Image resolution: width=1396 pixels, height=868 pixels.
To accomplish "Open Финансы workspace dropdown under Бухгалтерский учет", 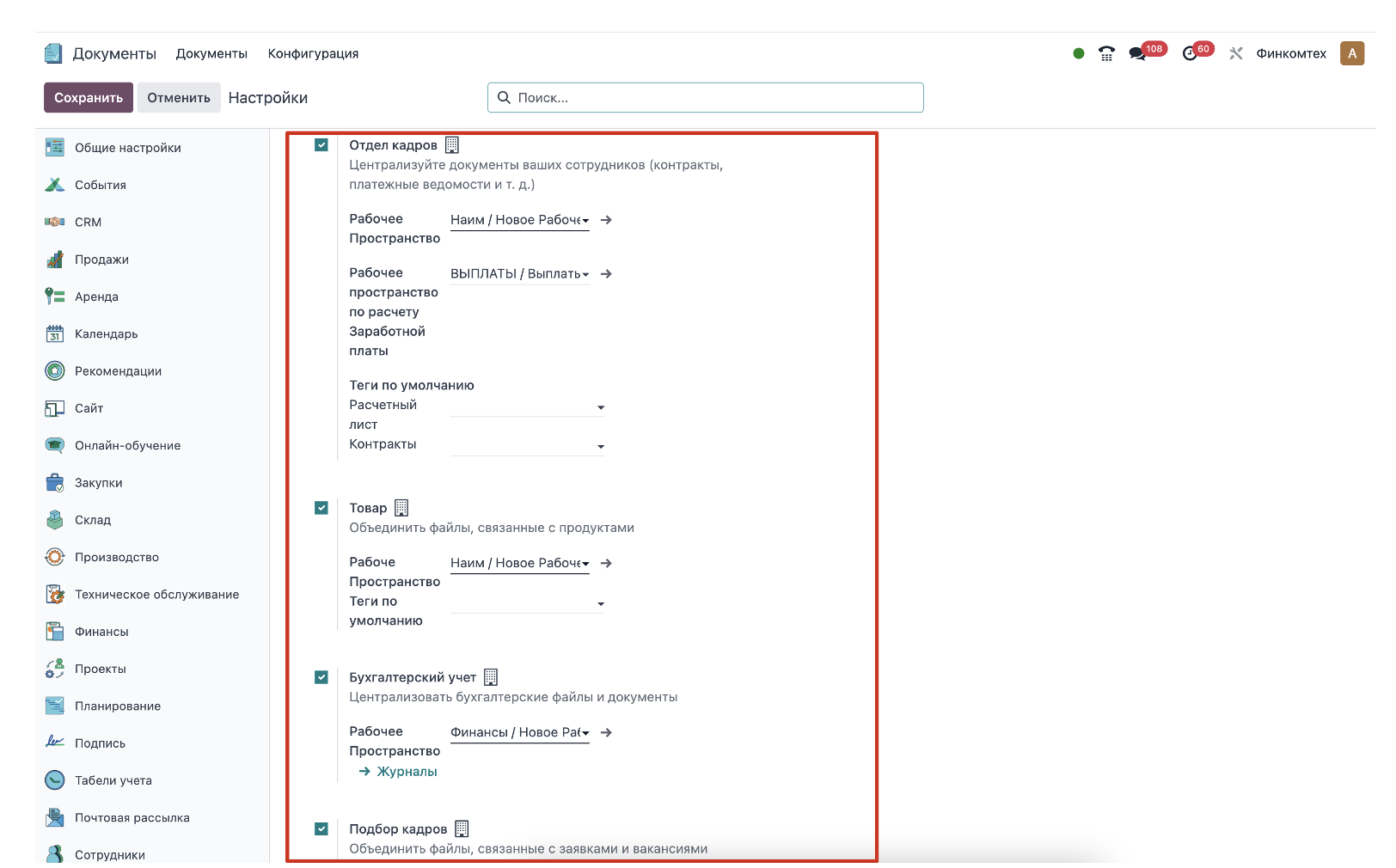I will point(519,733).
